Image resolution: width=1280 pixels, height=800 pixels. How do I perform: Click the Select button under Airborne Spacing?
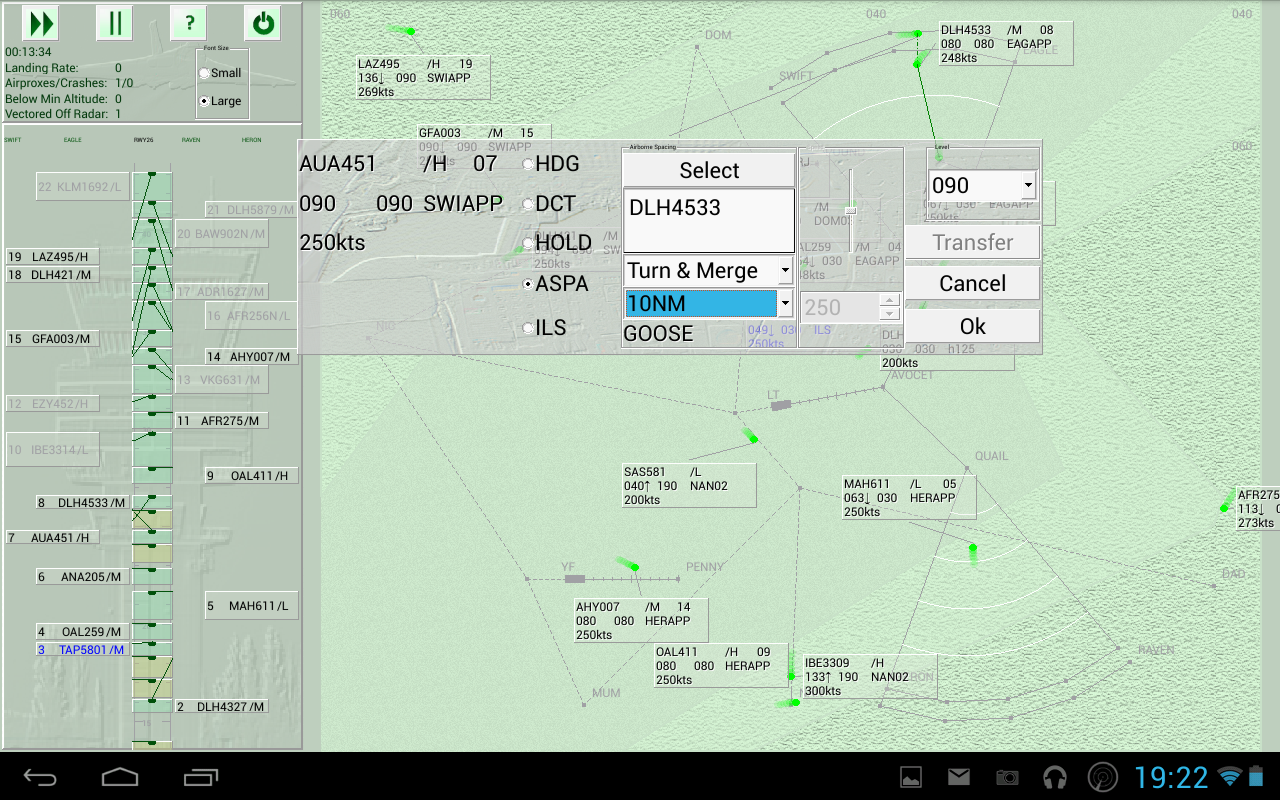[x=709, y=170]
